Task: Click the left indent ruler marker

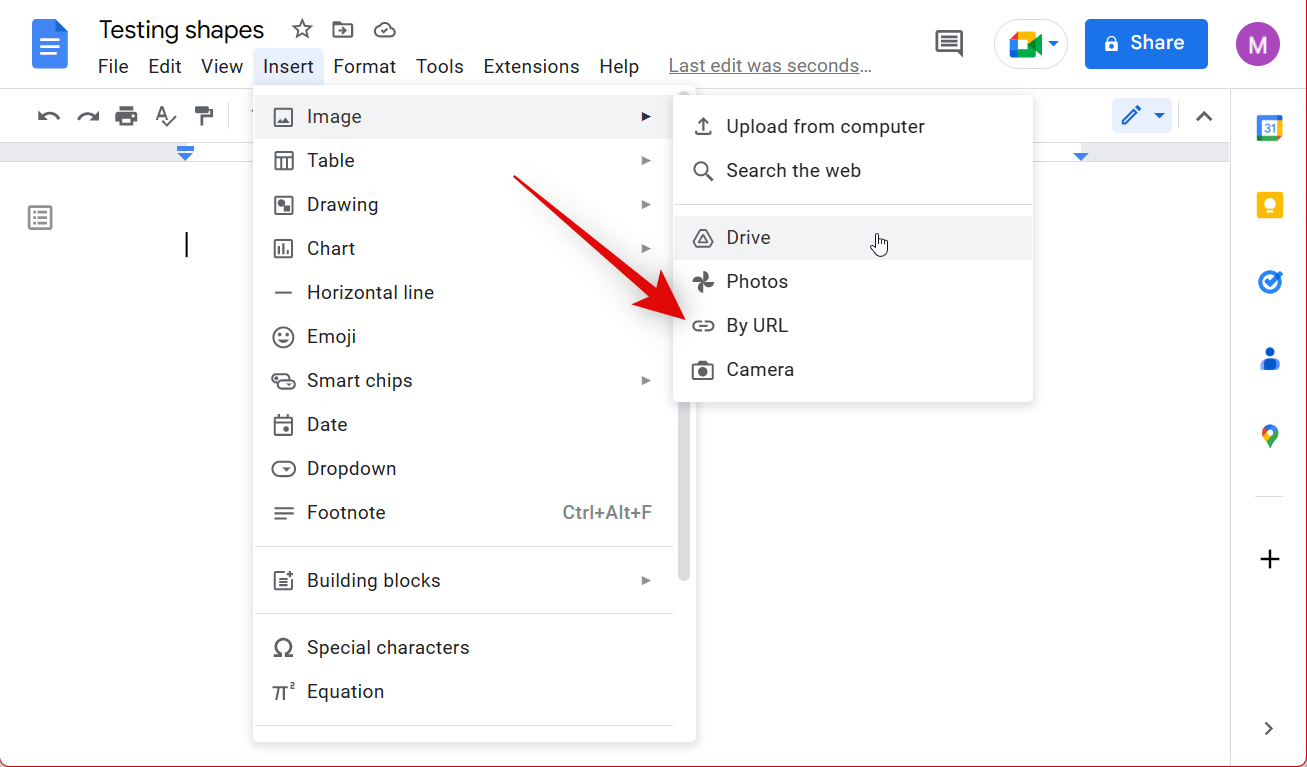Action: tap(185, 153)
